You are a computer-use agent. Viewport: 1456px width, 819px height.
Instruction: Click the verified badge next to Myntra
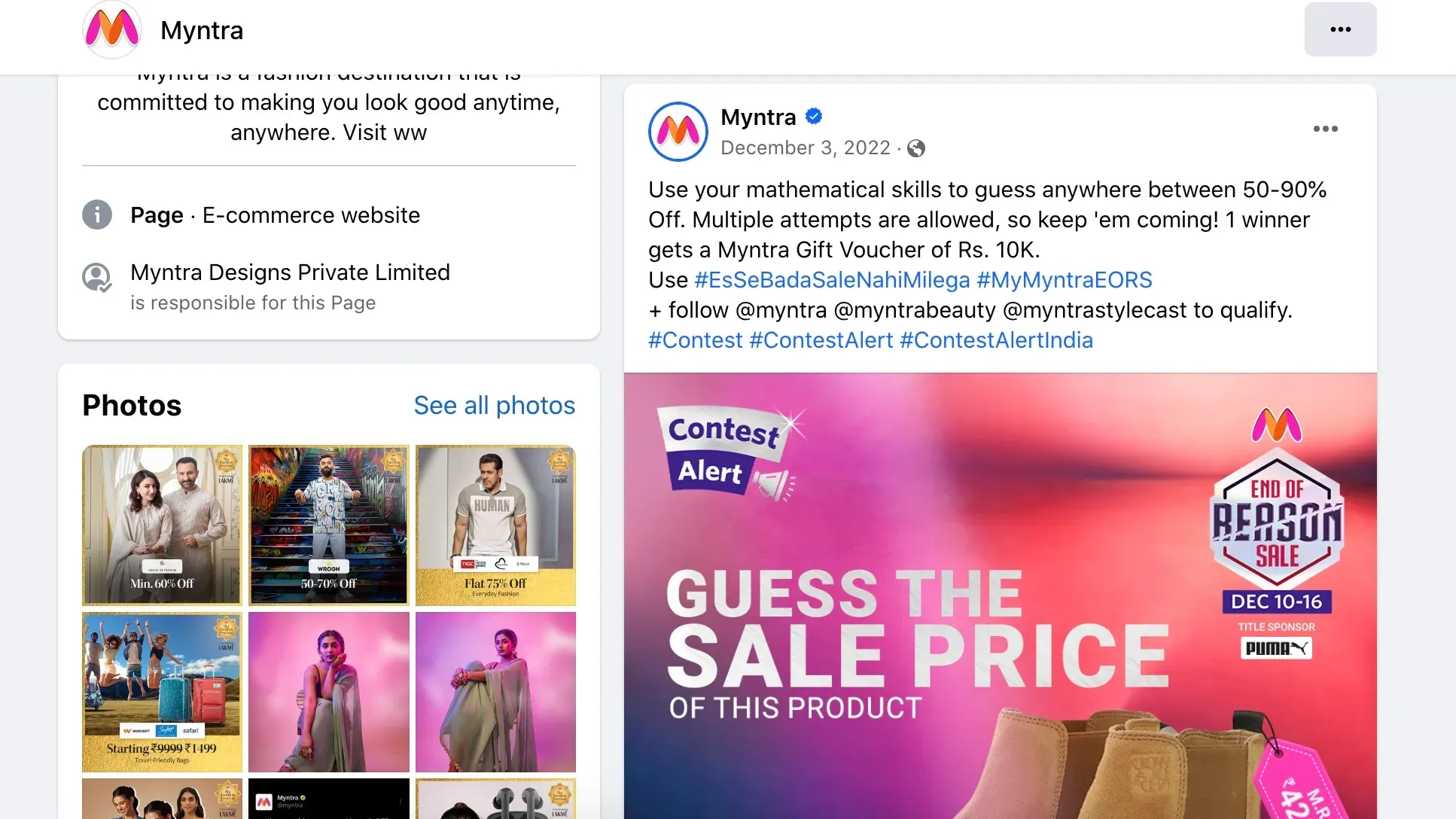pos(814,117)
